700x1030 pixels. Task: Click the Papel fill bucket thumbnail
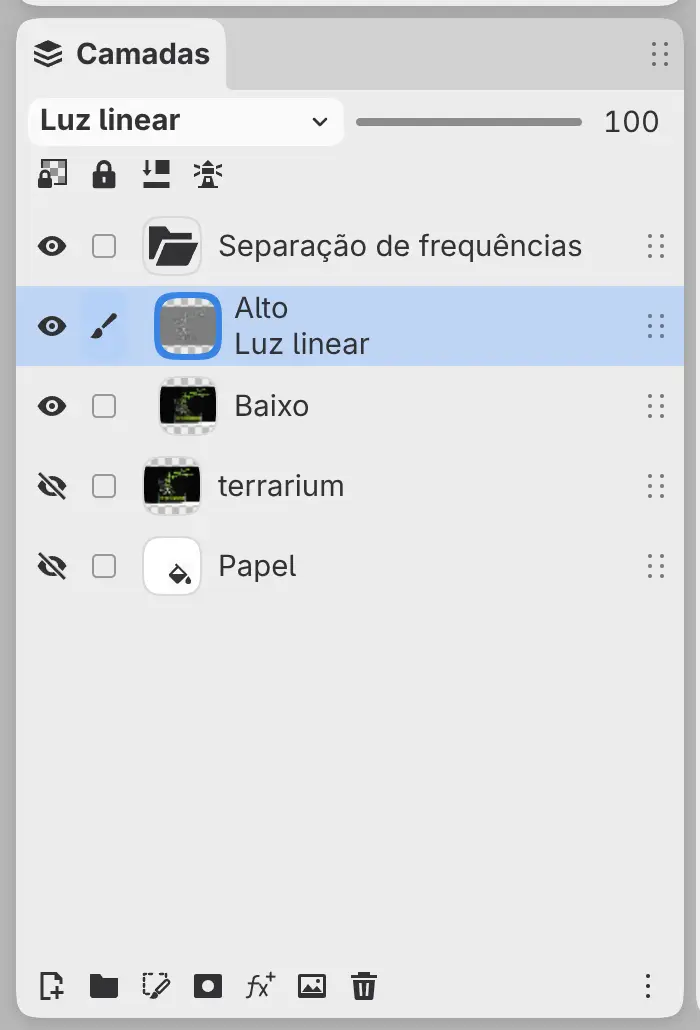click(x=172, y=566)
